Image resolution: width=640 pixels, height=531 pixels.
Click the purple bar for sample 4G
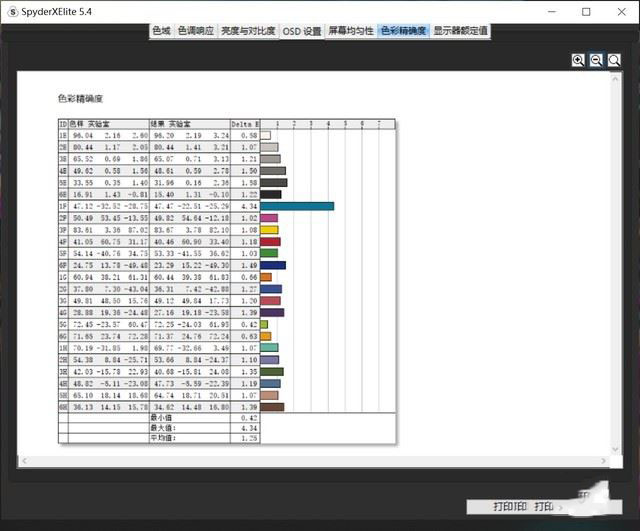click(272, 313)
